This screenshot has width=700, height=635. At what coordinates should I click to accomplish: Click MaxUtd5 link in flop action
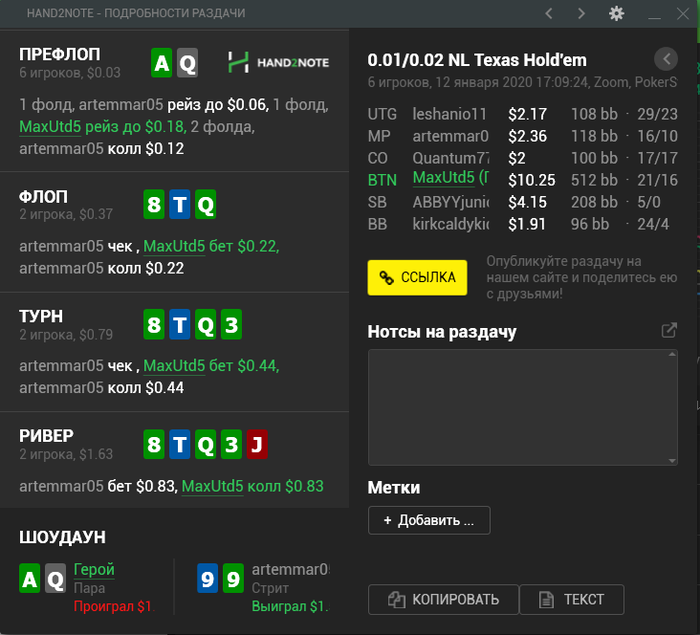[x=174, y=246]
